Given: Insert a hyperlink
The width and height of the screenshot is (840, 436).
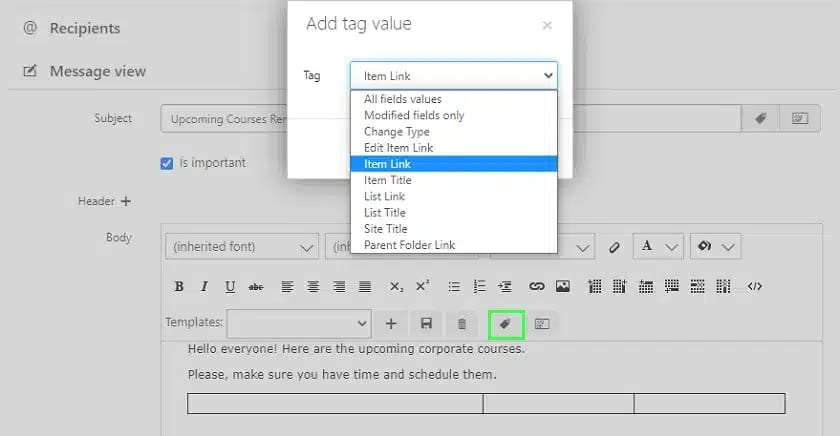Looking at the screenshot, I should click(536, 287).
